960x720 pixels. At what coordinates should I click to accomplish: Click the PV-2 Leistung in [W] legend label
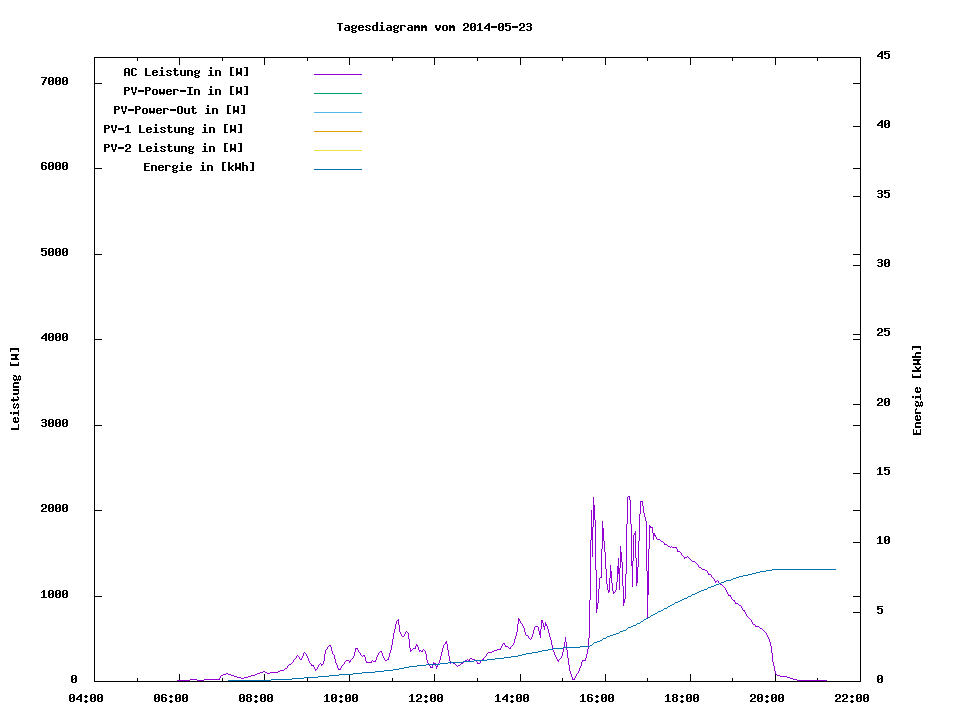point(173,148)
